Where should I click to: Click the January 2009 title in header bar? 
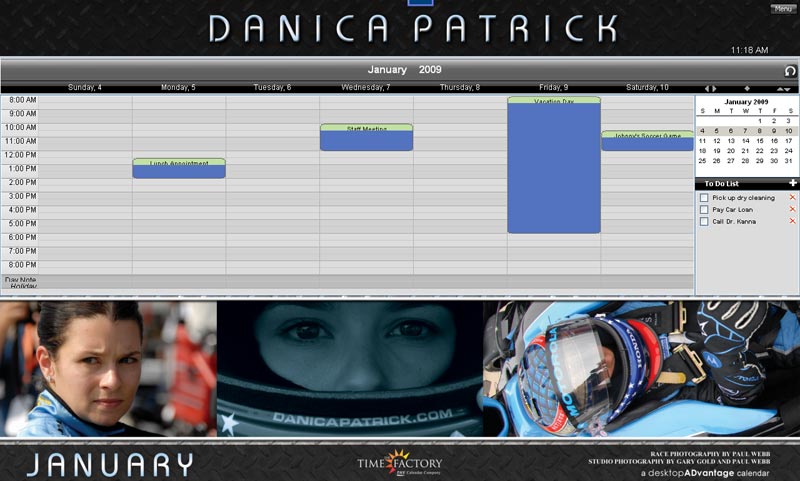coord(405,70)
